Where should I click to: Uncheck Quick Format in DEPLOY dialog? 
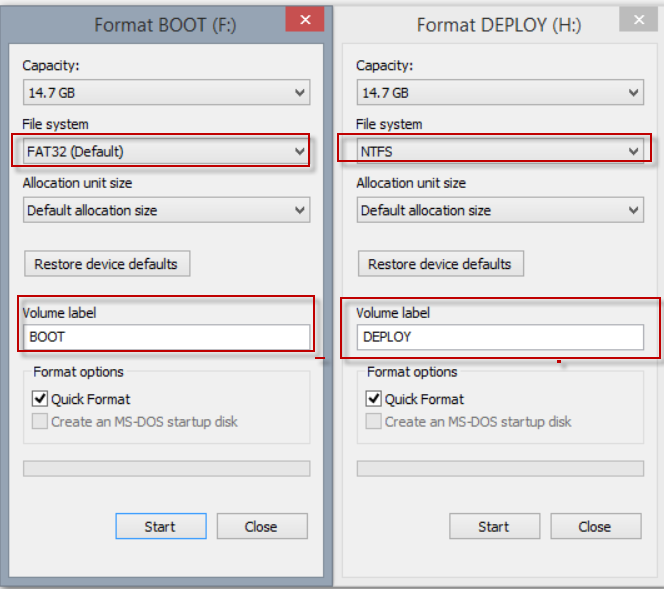pyautogui.click(x=374, y=398)
